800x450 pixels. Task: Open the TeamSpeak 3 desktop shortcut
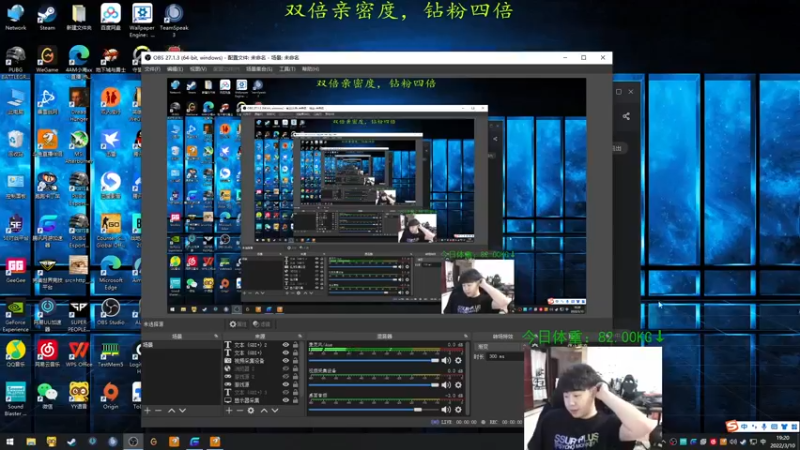[174, 20]
